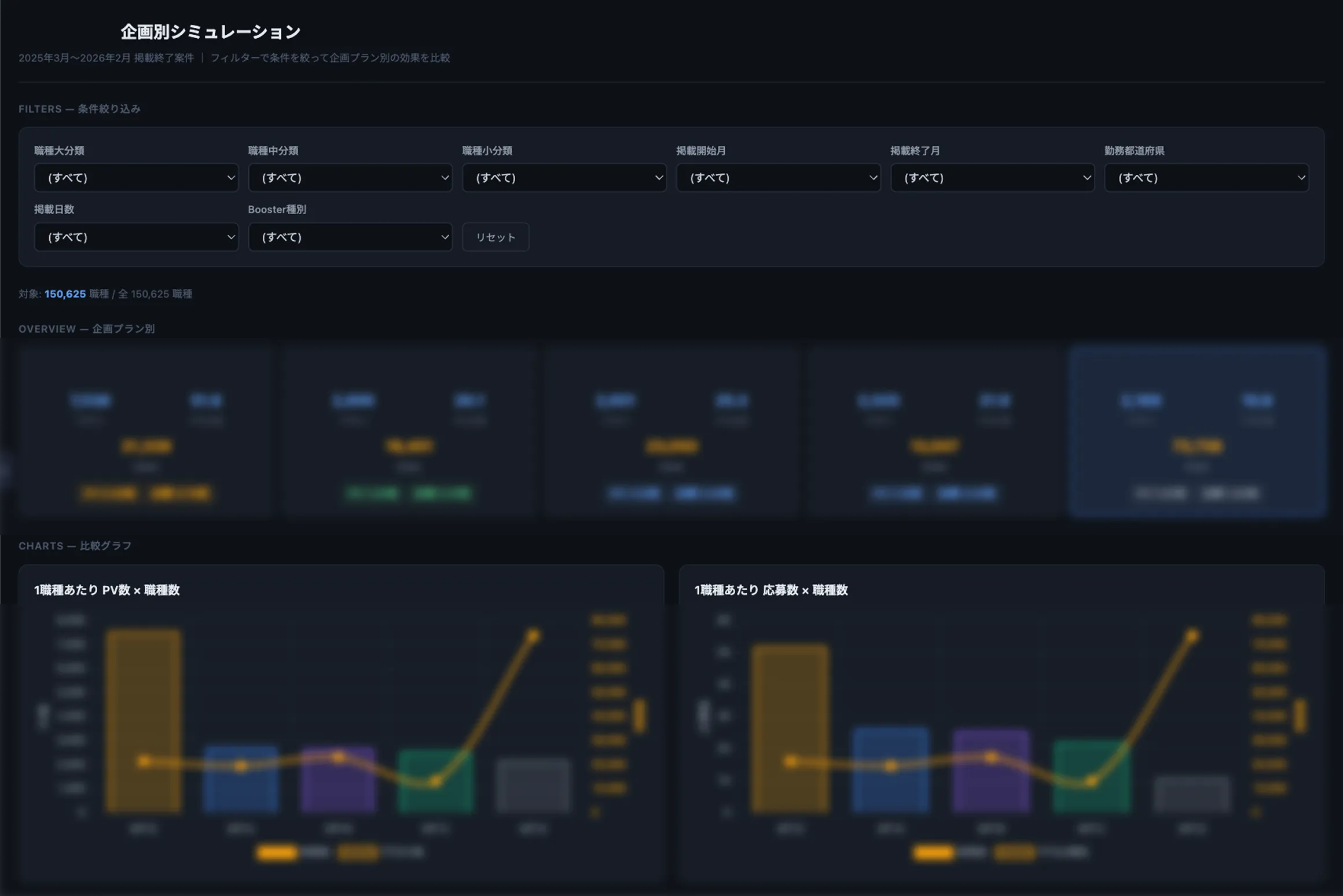Click the line's peak point in the 応募数 chart
Viewport: 1343px width, 896px height.
tap(1192, 636)
